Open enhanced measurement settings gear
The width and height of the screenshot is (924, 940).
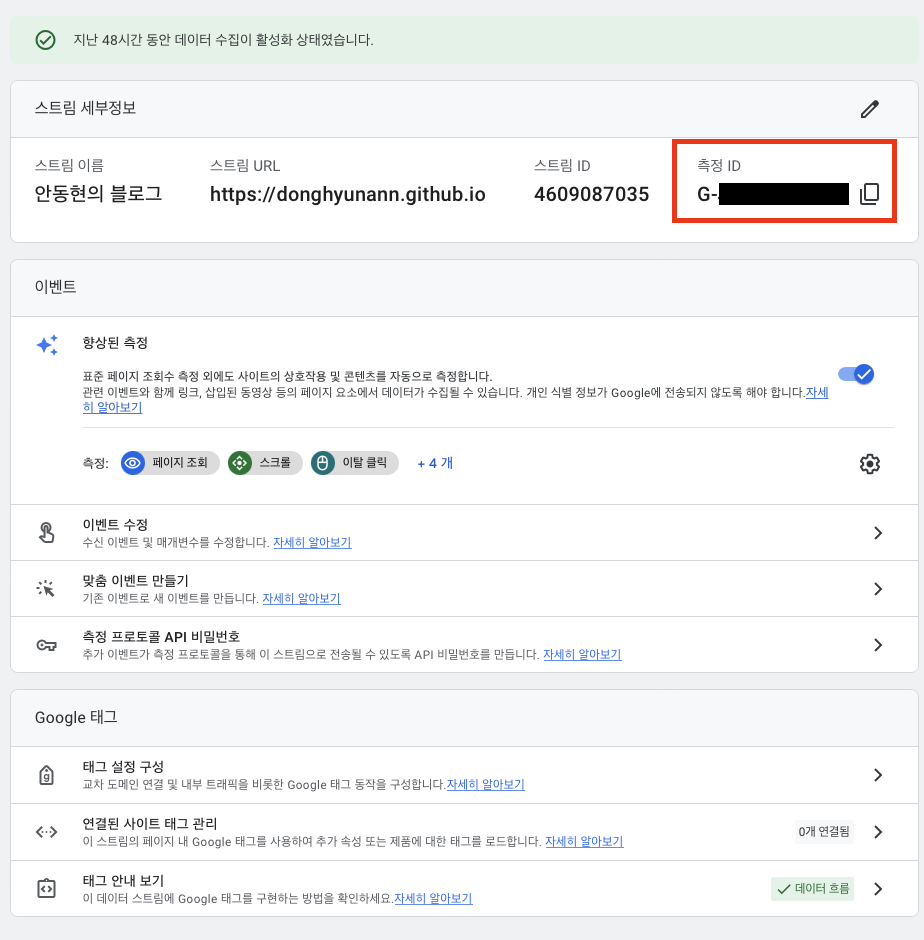[x=869, y=463]
